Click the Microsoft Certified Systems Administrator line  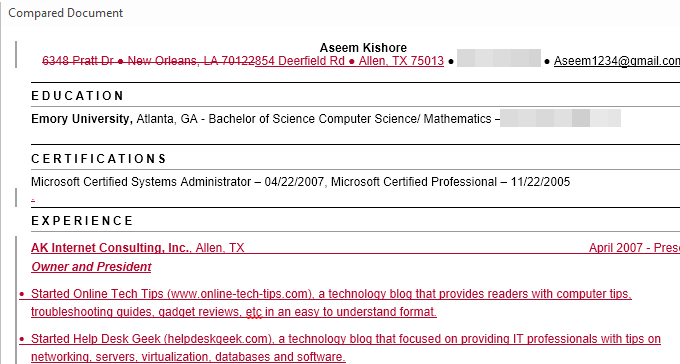(x=301, y=182)
